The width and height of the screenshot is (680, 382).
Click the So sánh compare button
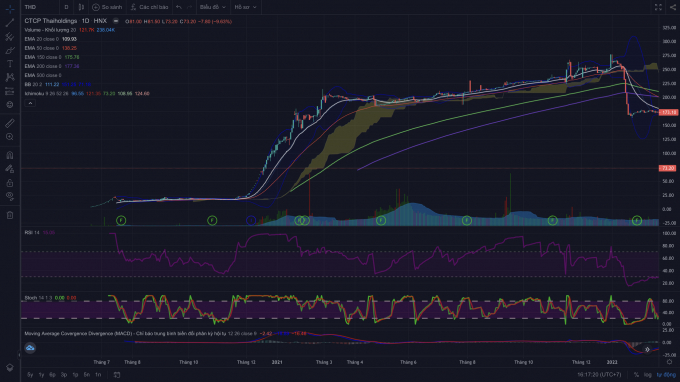107,7
